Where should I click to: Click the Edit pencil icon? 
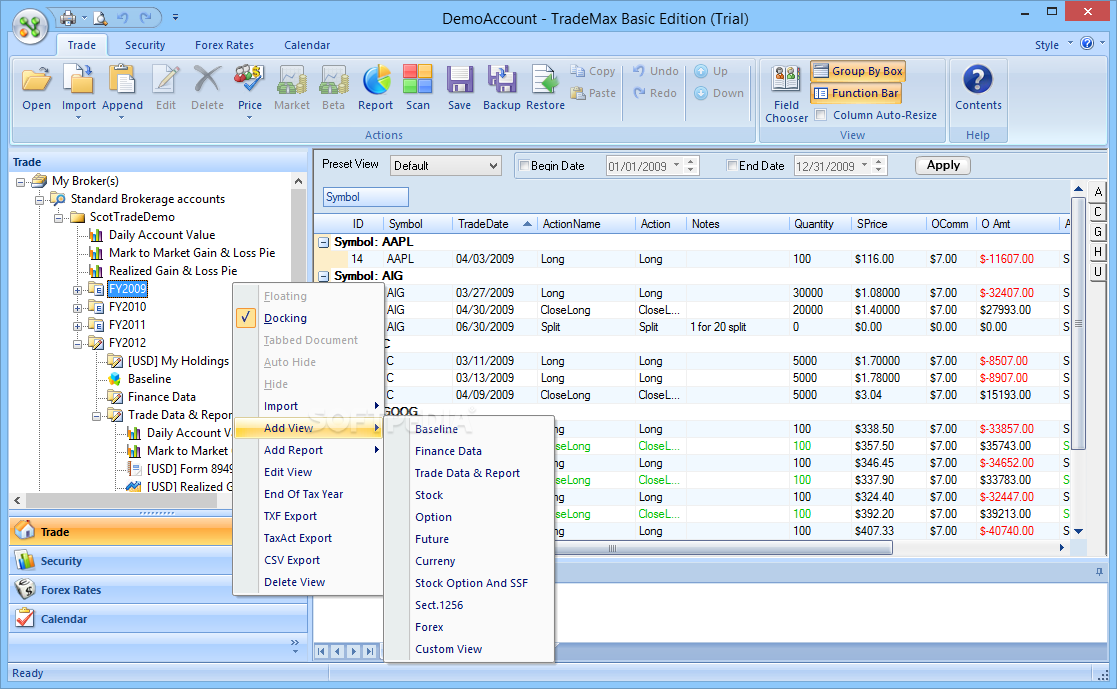[165, 80]
